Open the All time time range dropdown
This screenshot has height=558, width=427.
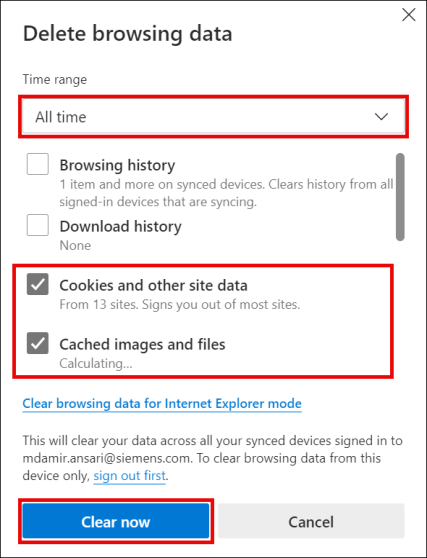tap(214, 117)
